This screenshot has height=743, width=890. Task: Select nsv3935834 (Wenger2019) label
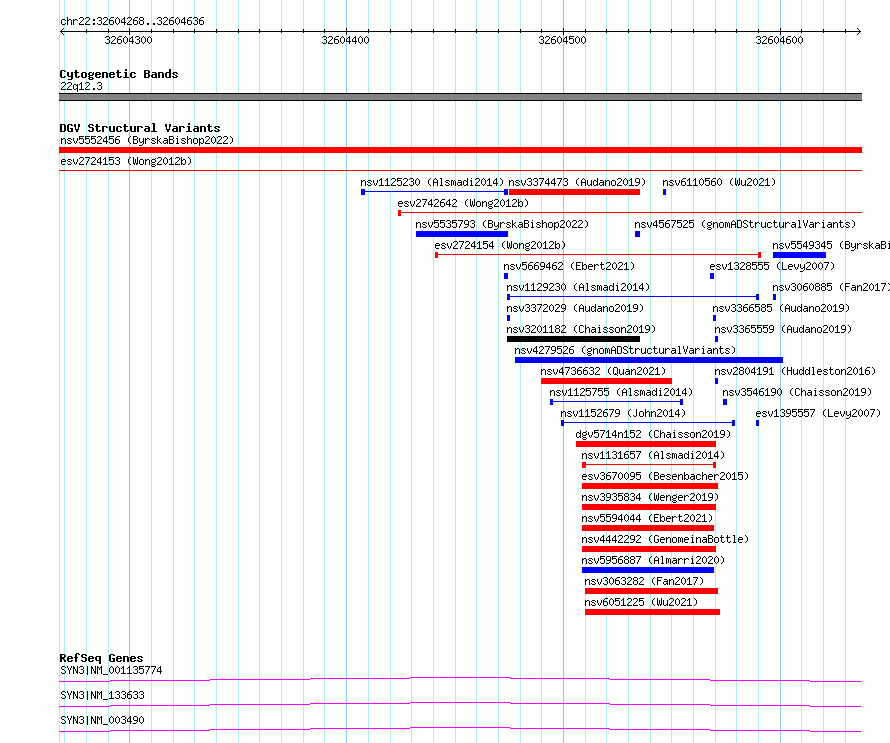[650, 497]
